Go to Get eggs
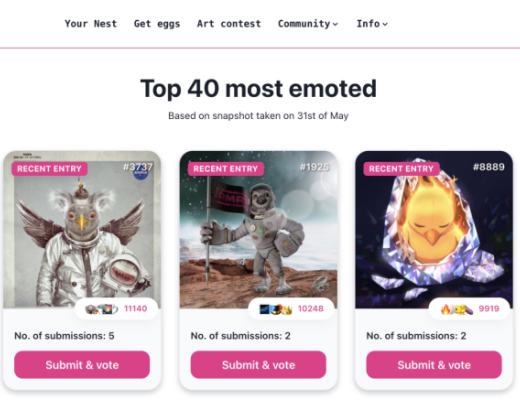This screenshot has width=520, height=400. (x=157, y=24)
